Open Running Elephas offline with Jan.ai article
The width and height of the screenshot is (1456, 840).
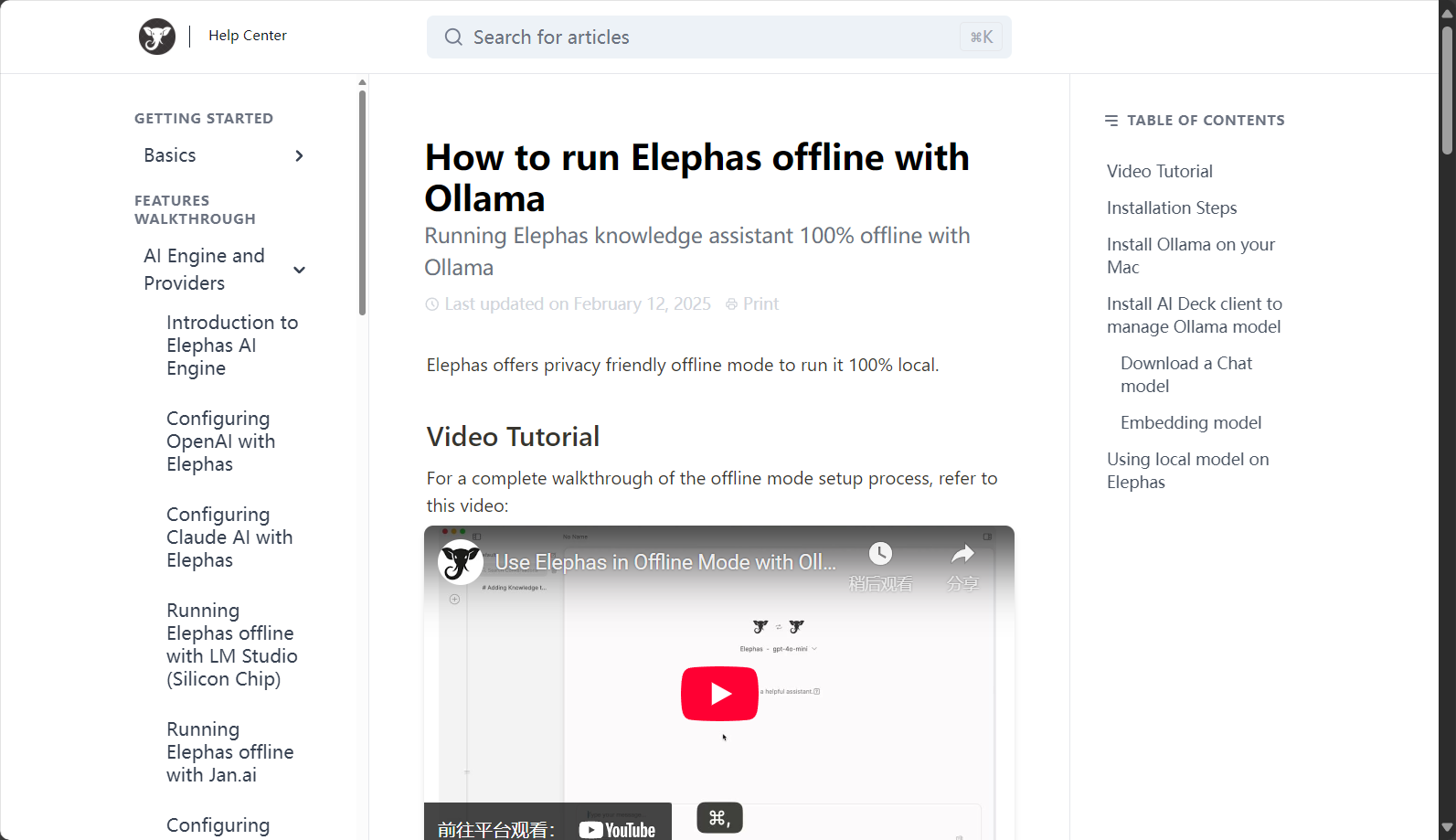(230, 752)
